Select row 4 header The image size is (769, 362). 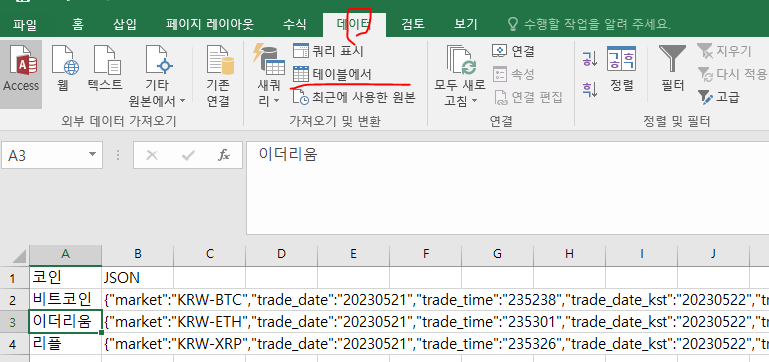click(x=14, y=344)
